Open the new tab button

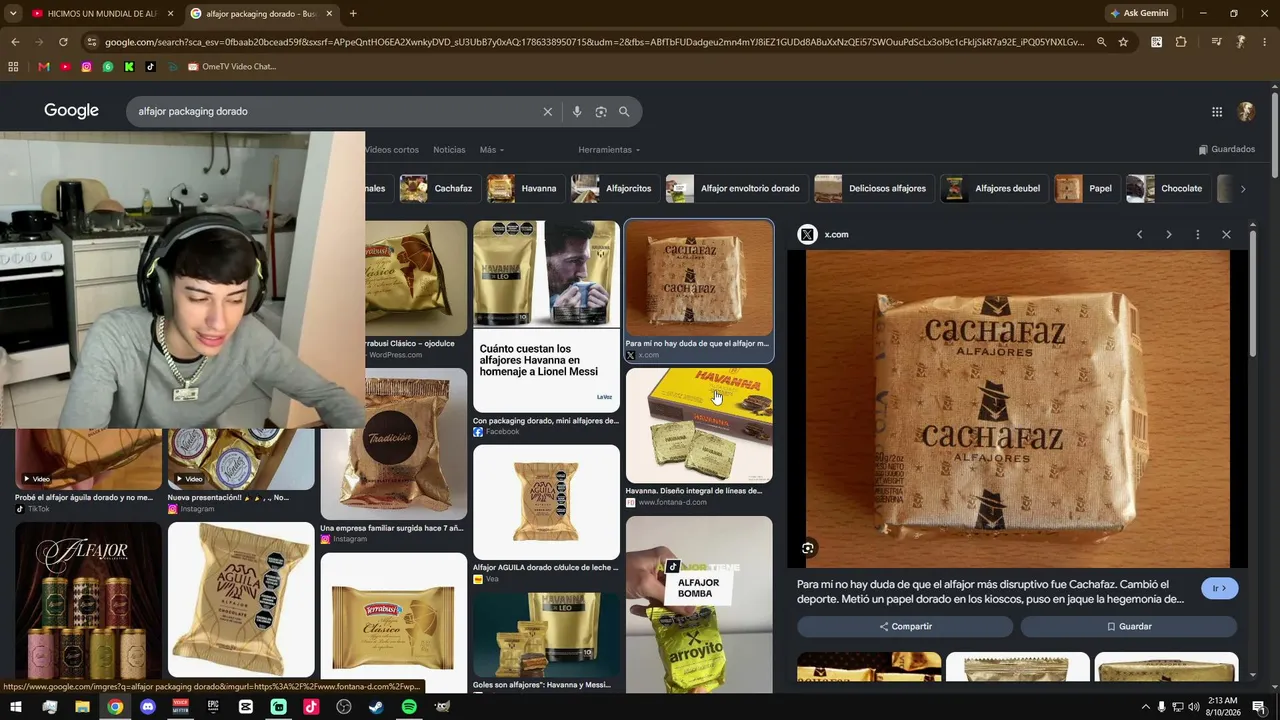click(x=353, y=14)
